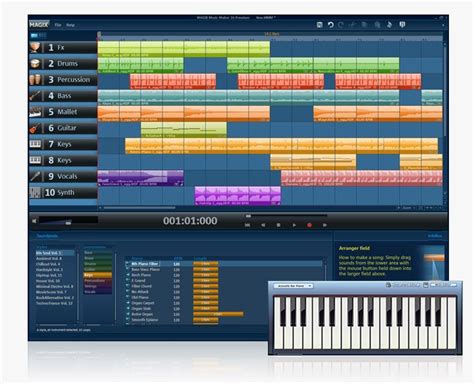474x384 pixels.
Task: Click the 001:01:000 time display
Action: [190, 221]
